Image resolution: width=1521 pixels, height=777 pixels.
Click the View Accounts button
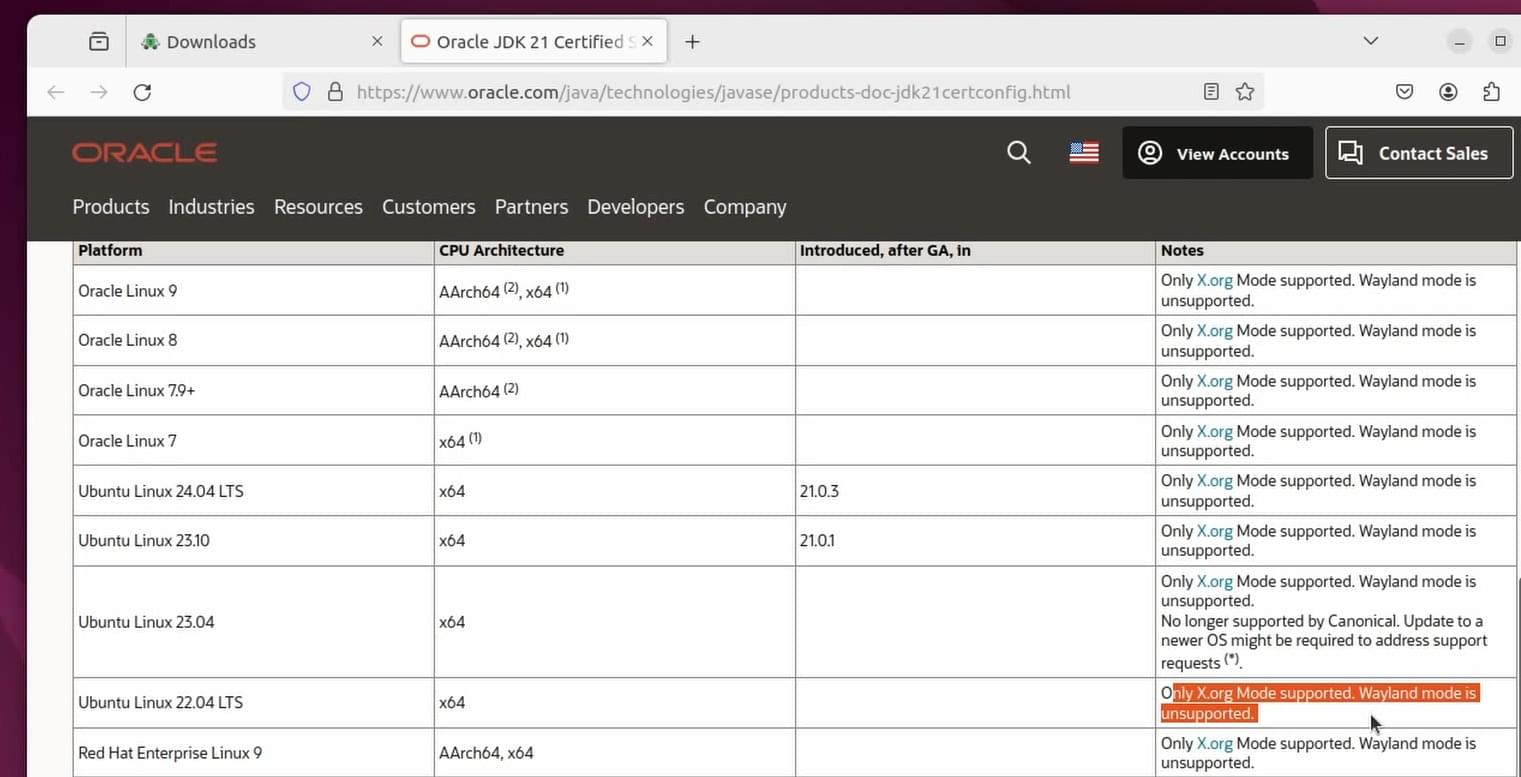click(1217, 153)
